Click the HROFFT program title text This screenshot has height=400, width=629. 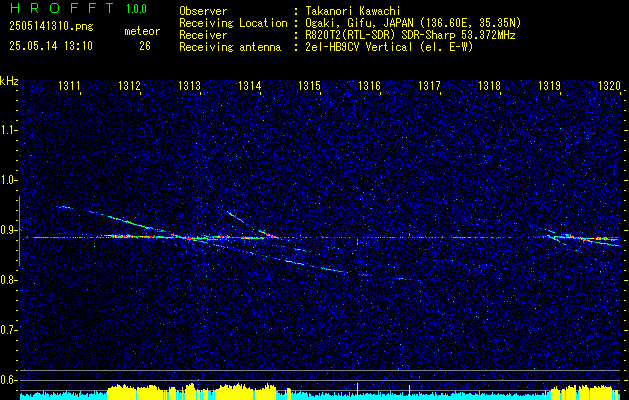tap(62, 8)
